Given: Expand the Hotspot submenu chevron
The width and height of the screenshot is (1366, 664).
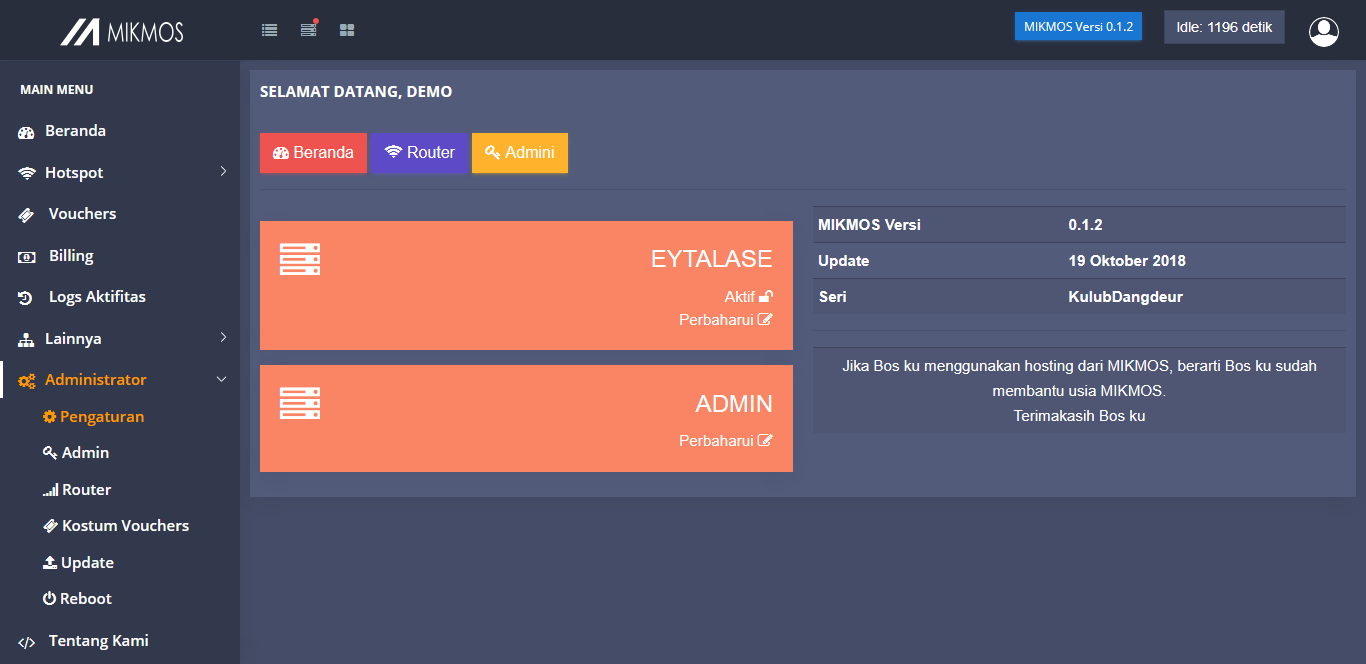Looking at the screenshot, I should coord(223,172).
